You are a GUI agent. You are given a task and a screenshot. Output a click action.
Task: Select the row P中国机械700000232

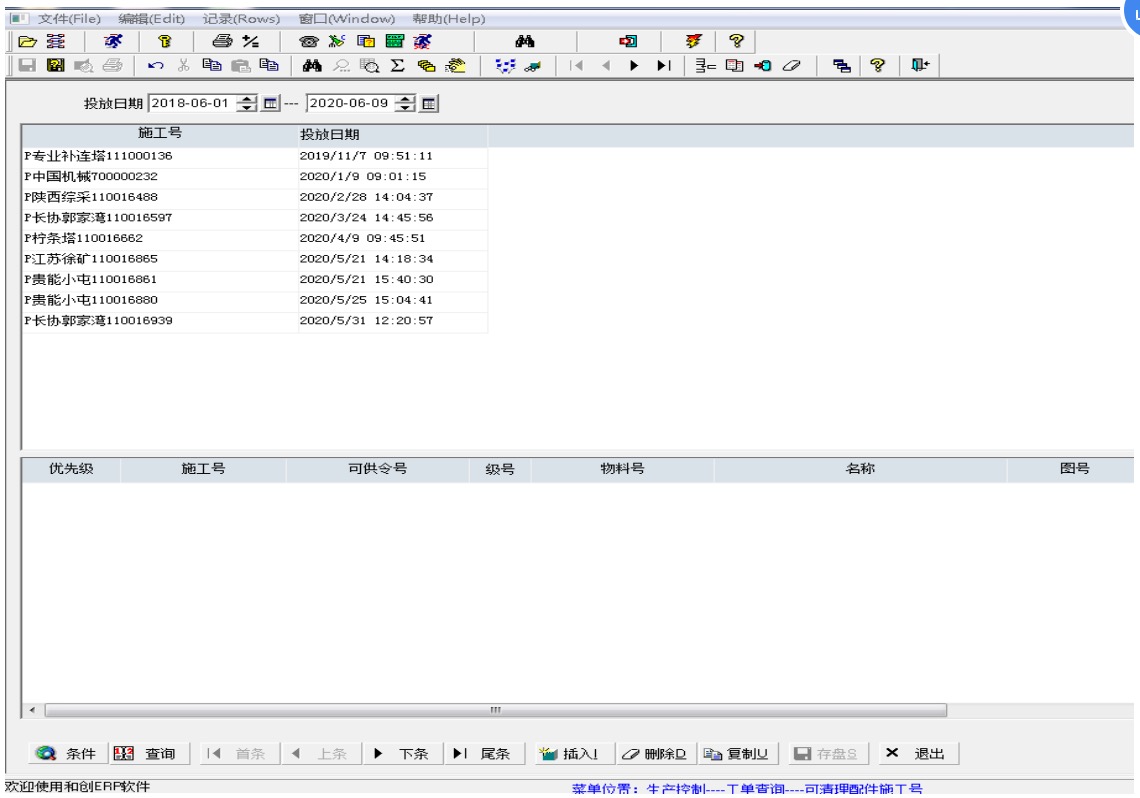pyautogui.click(x=254, y=177)
